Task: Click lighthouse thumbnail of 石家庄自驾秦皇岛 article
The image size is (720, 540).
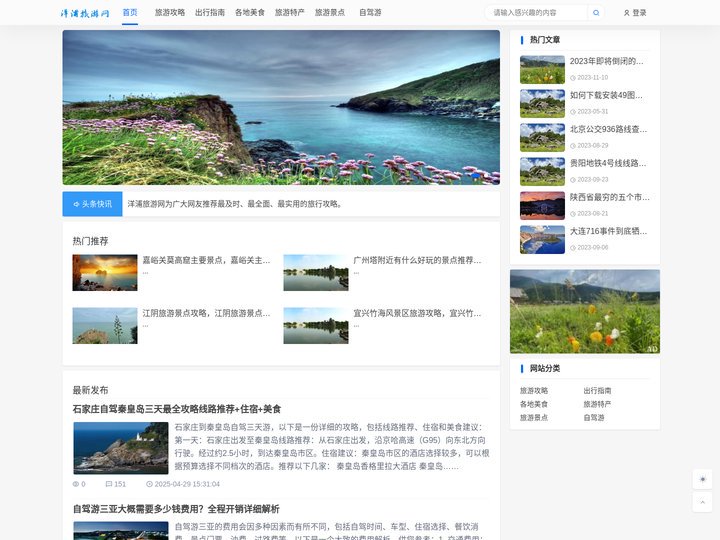Action: pyautogui.click(x=121, y=448)
